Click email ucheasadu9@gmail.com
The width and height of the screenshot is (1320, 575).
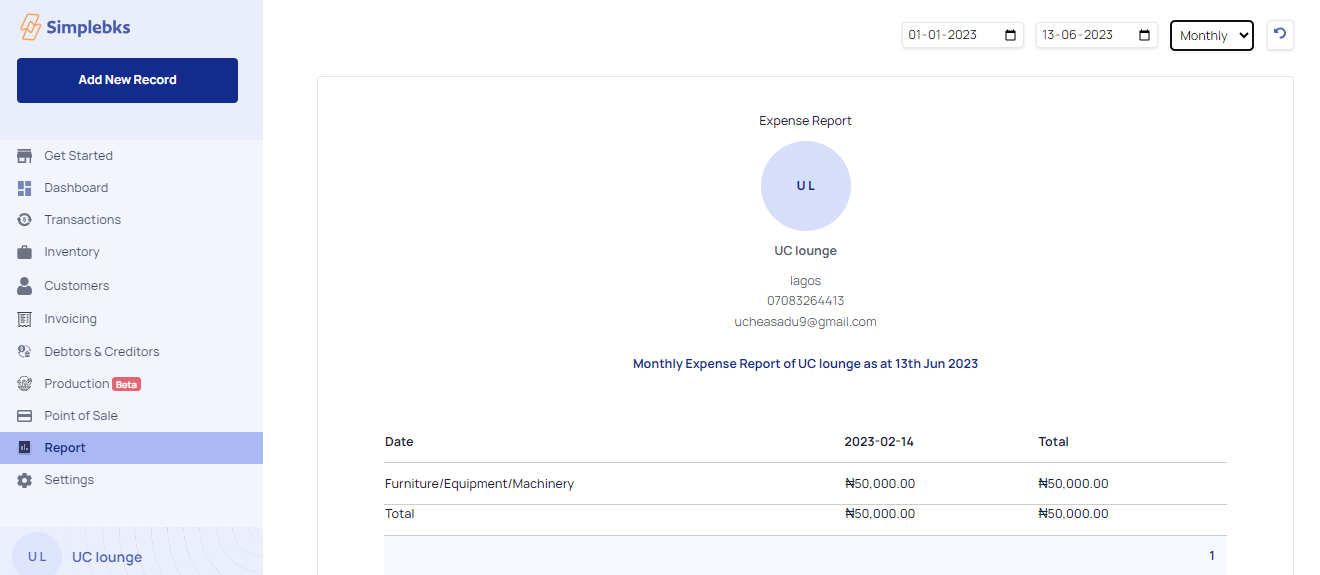(806, 322)
